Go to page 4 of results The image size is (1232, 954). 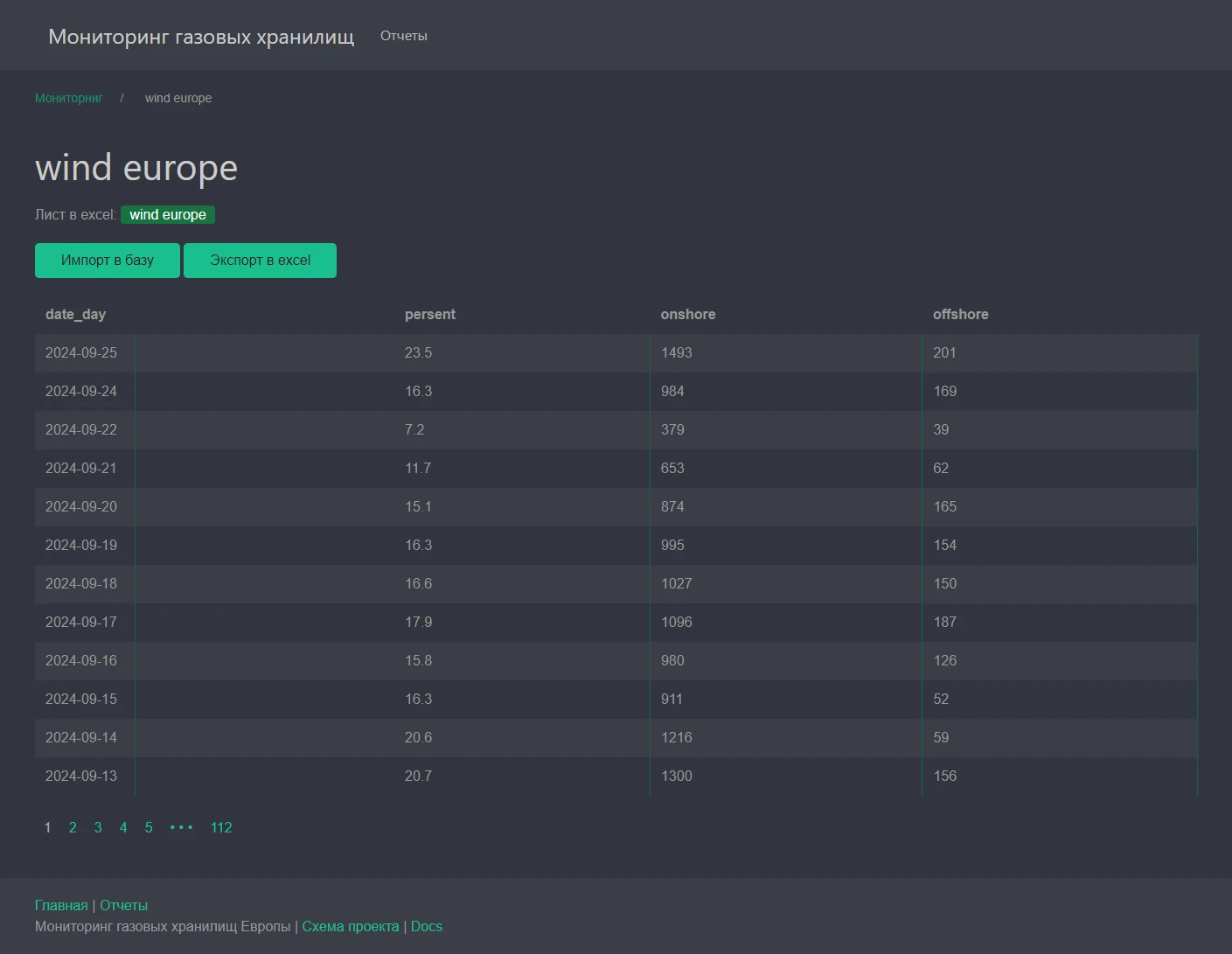[123, 827]
